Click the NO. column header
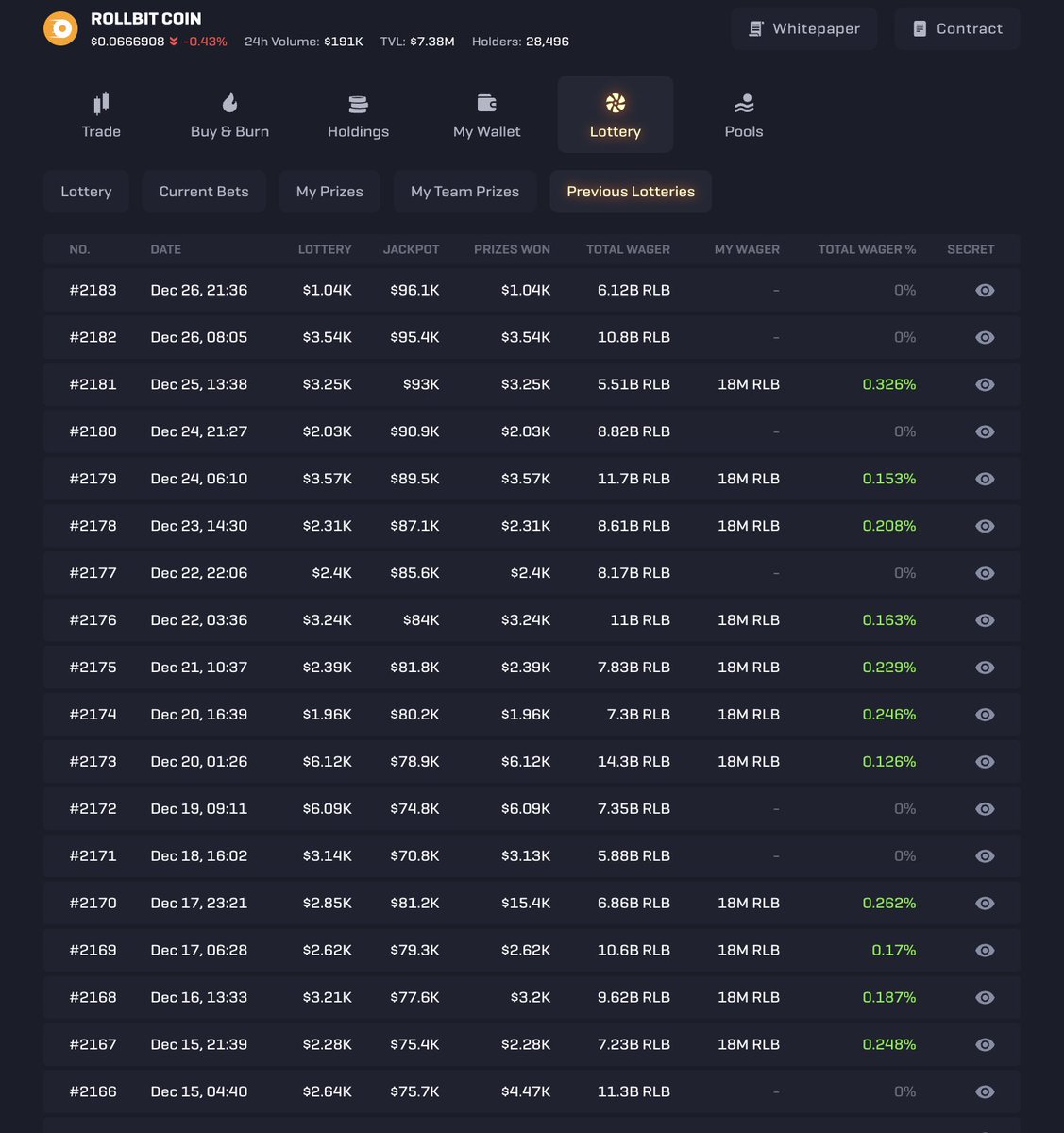 [79, 250]
